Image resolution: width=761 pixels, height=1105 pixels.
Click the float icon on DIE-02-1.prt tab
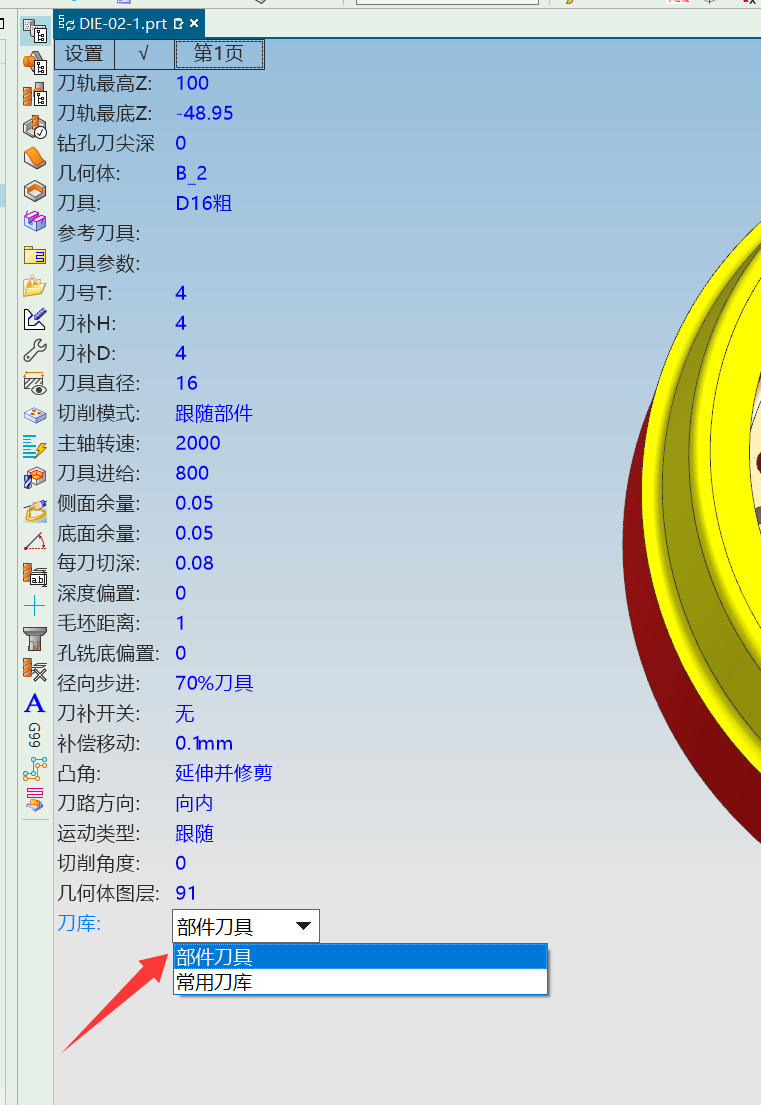tap(178, 24)
